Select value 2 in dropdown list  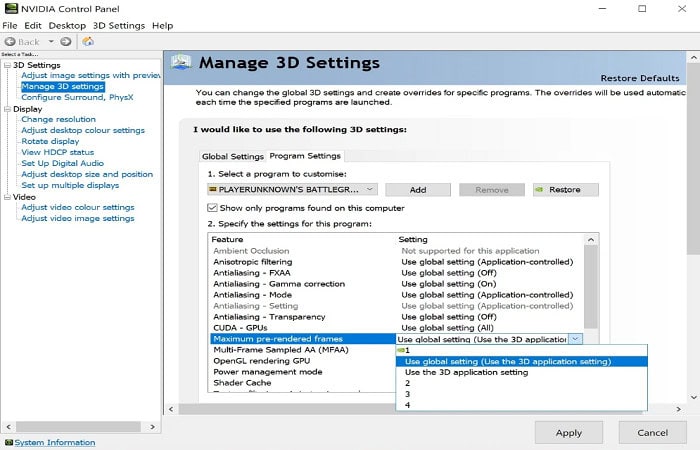click(x=521, y=383)
